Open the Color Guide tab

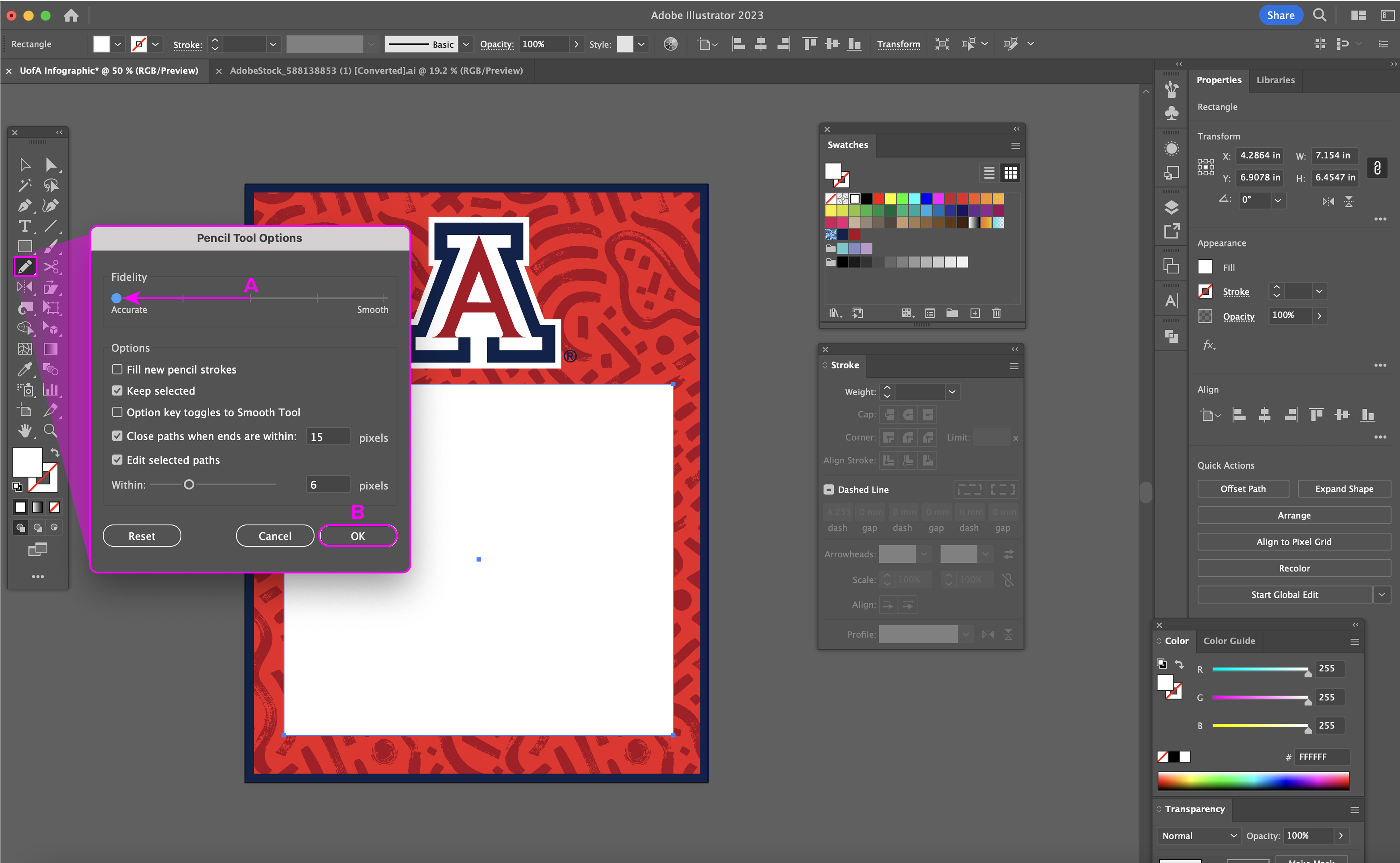pyautogui.click(x=1229, y=641)
